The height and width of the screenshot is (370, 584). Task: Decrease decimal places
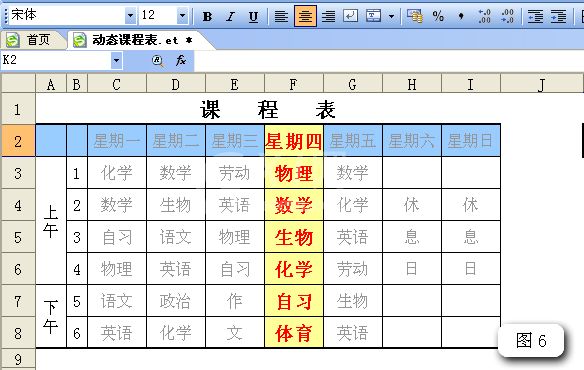click(507, 16)
